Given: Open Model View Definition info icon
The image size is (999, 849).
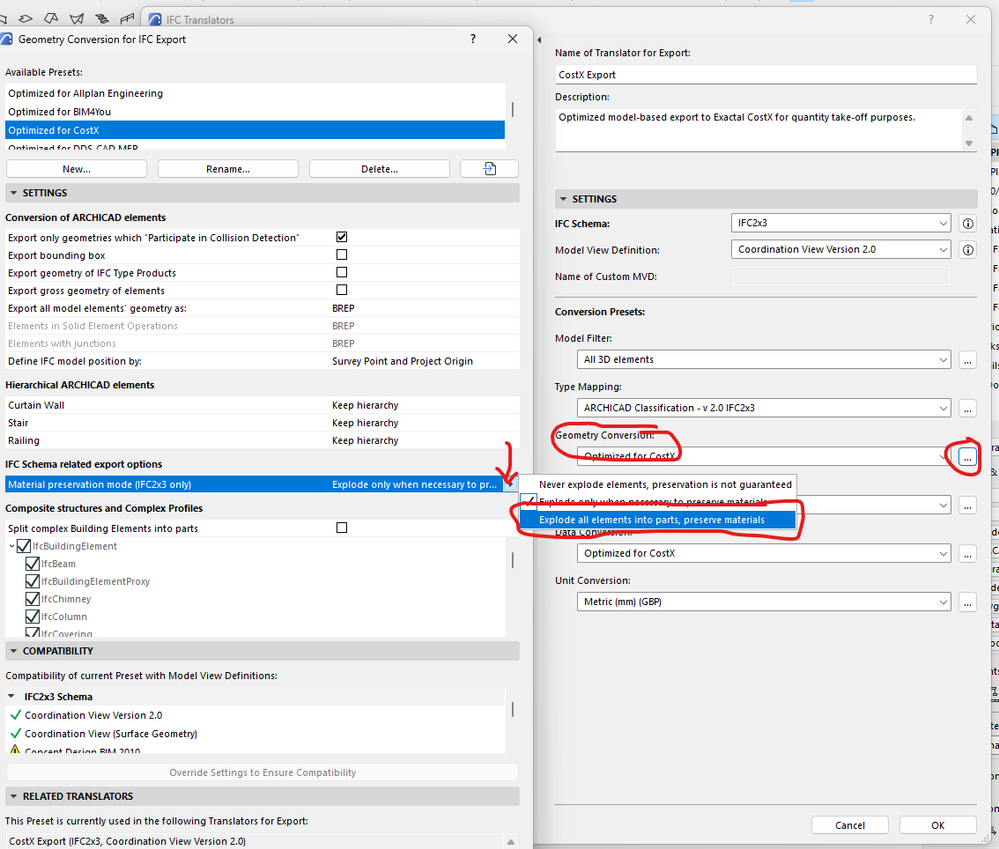Looking at the screenshot, I should [968, 250].
